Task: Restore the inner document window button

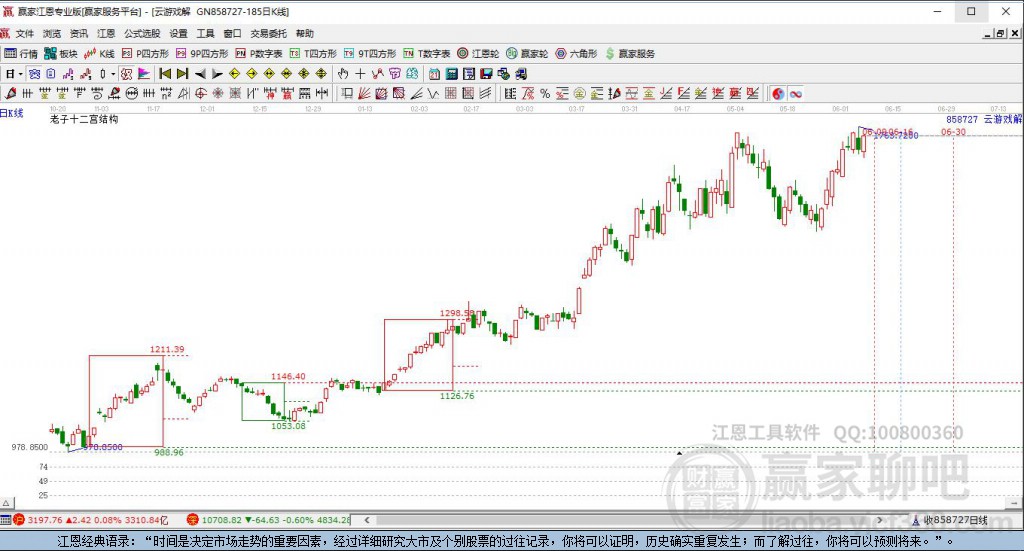Action: pos(1000,33)
